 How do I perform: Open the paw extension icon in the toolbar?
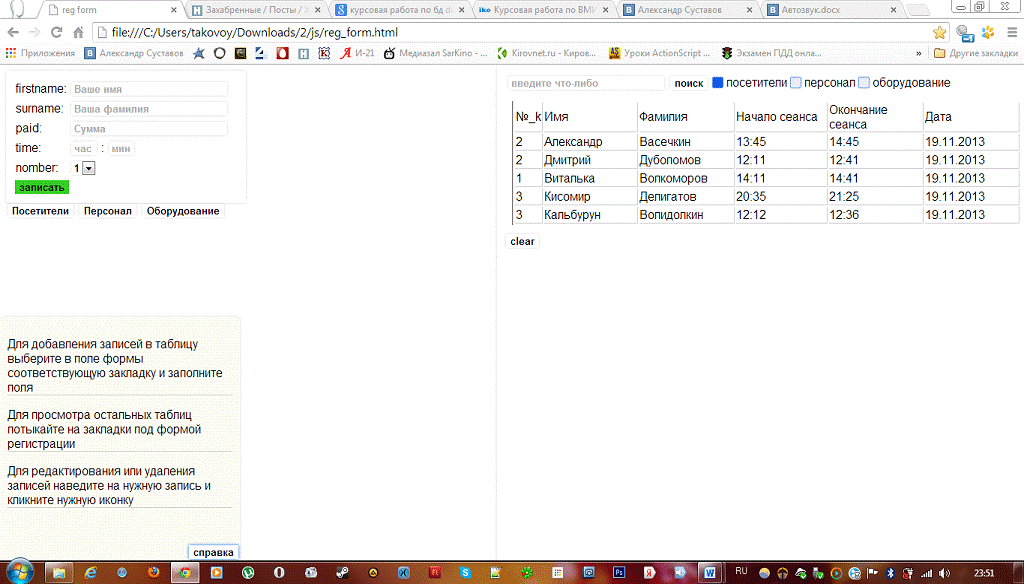tap(988, 32)
